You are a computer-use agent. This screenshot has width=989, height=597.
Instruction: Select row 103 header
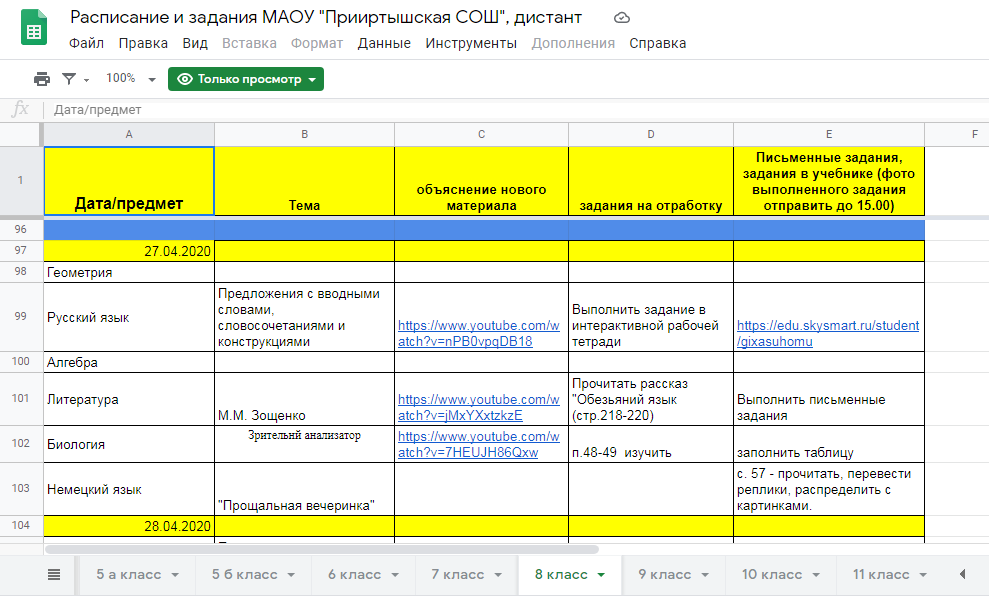pyautogui.click(x=21, y=489)
